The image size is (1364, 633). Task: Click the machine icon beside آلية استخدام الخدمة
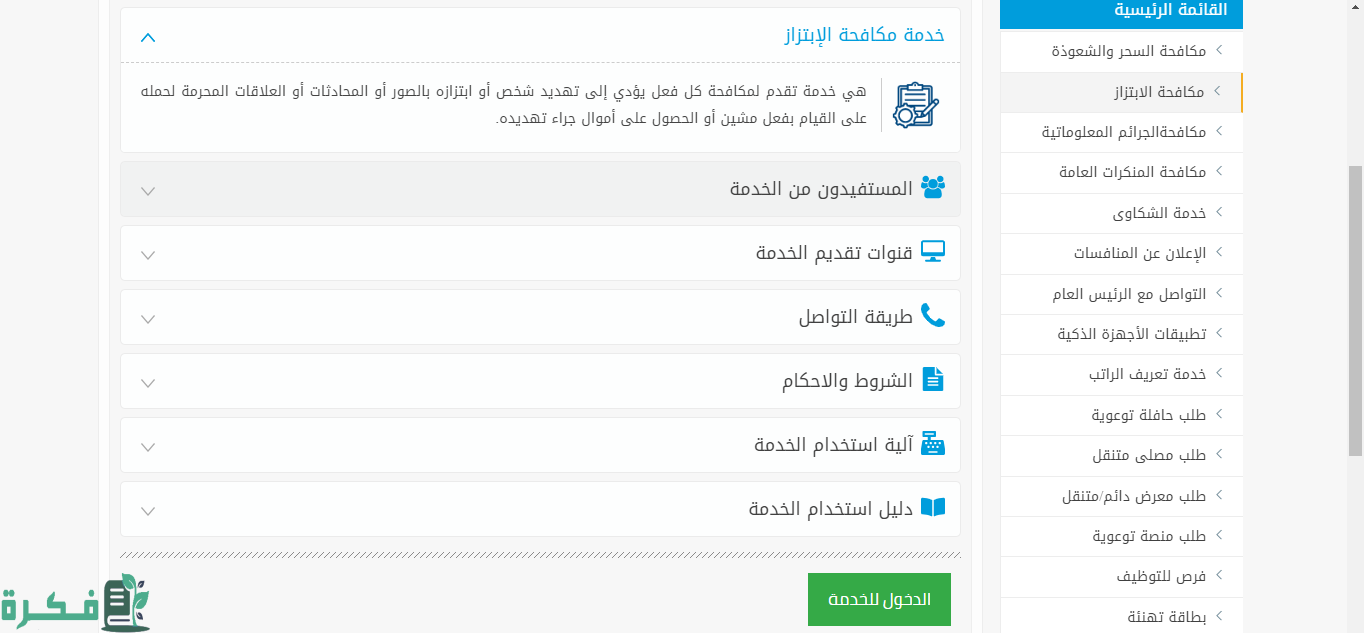pos(933,444)
